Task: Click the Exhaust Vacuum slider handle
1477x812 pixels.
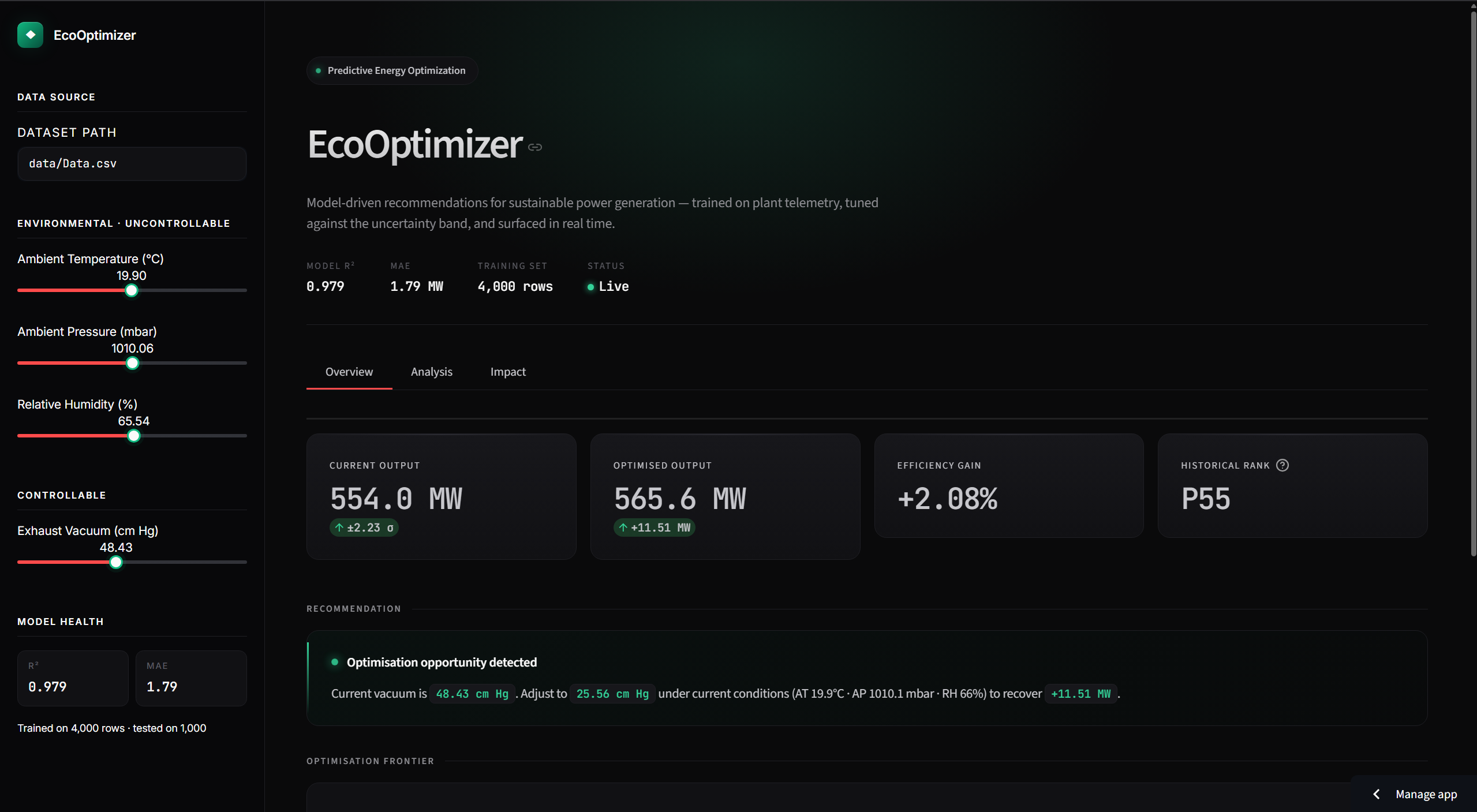Action: (116, 562)
